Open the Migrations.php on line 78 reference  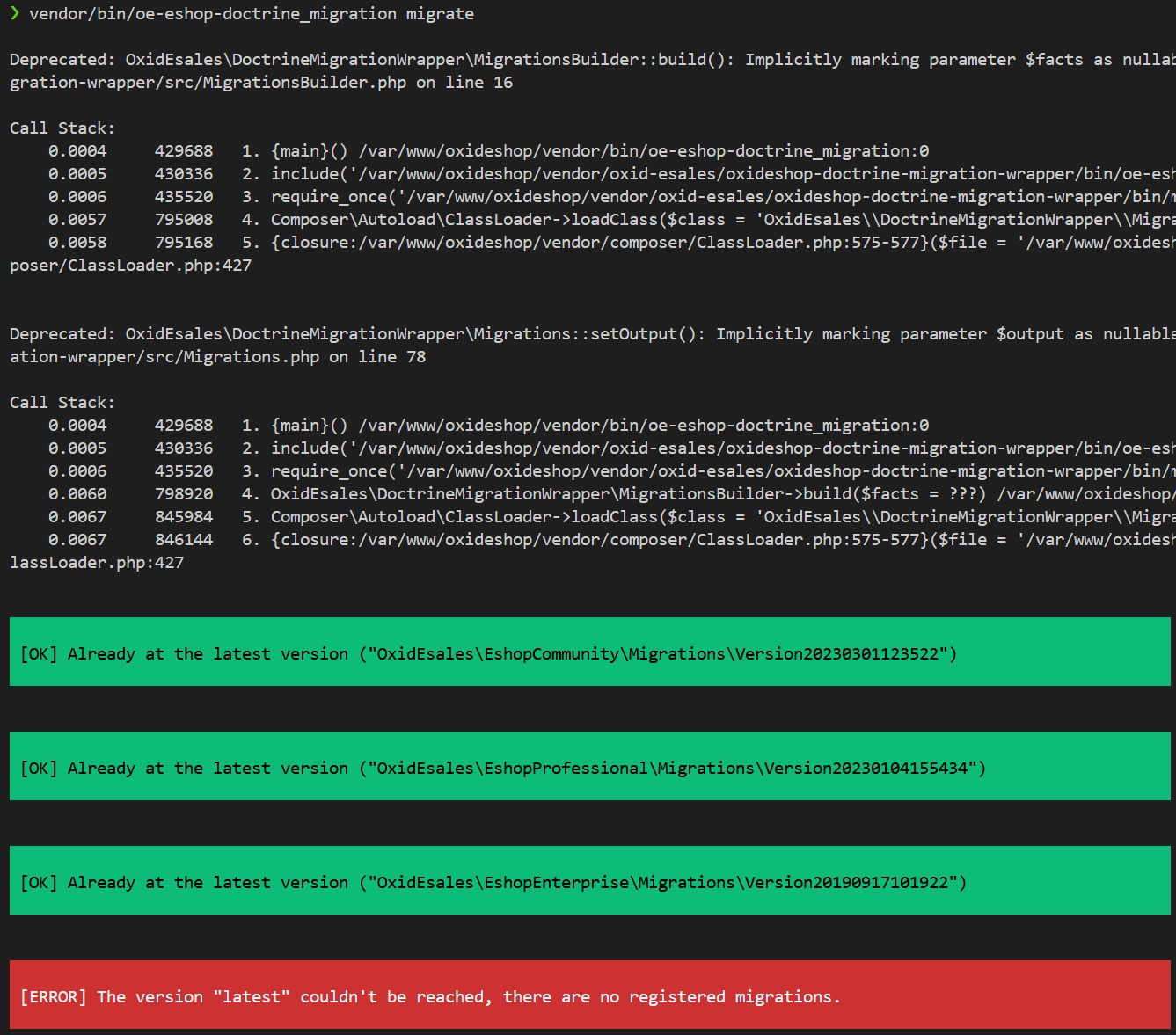[x=217, y=357]
